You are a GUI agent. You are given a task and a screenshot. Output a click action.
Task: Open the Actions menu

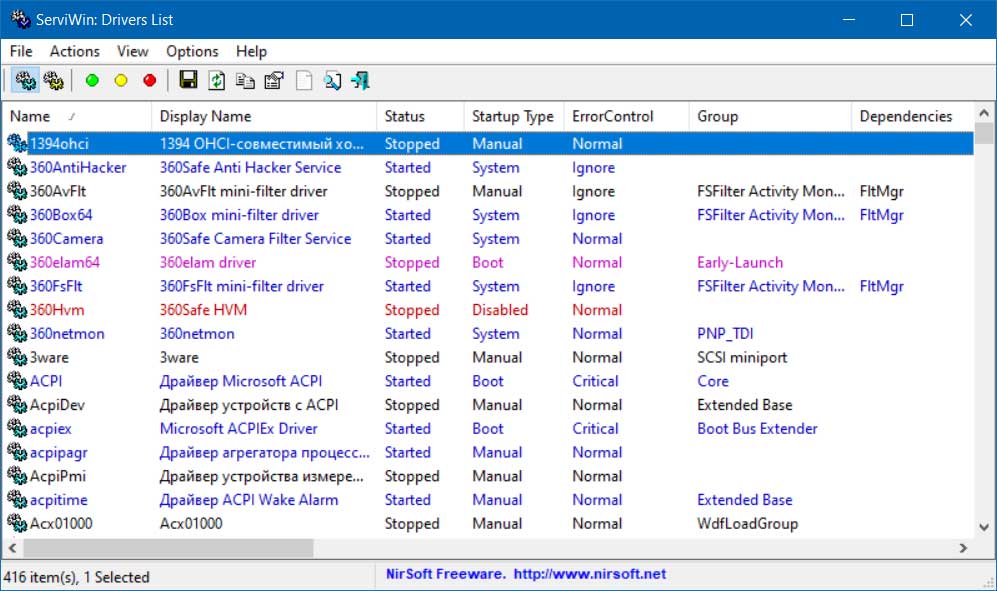pyautogui.click(x=75, y=52)
